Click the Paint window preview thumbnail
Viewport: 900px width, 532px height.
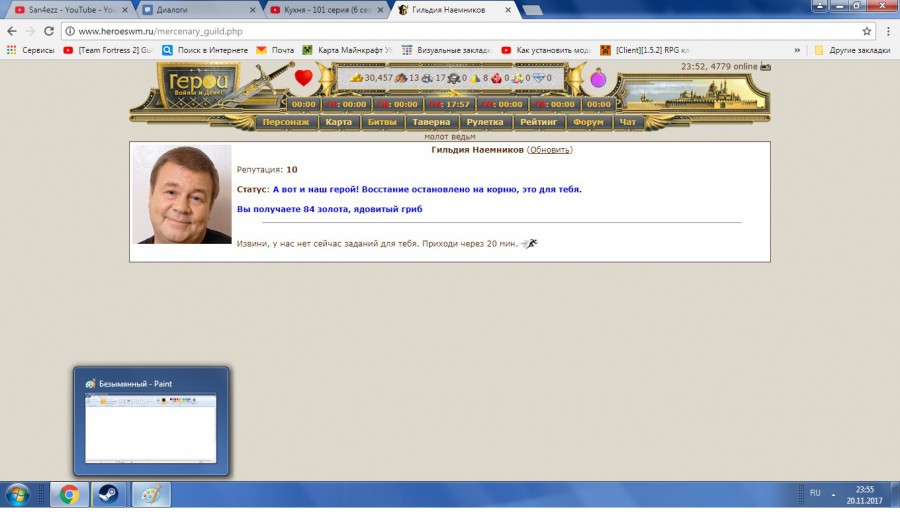(x=151, y=427)
